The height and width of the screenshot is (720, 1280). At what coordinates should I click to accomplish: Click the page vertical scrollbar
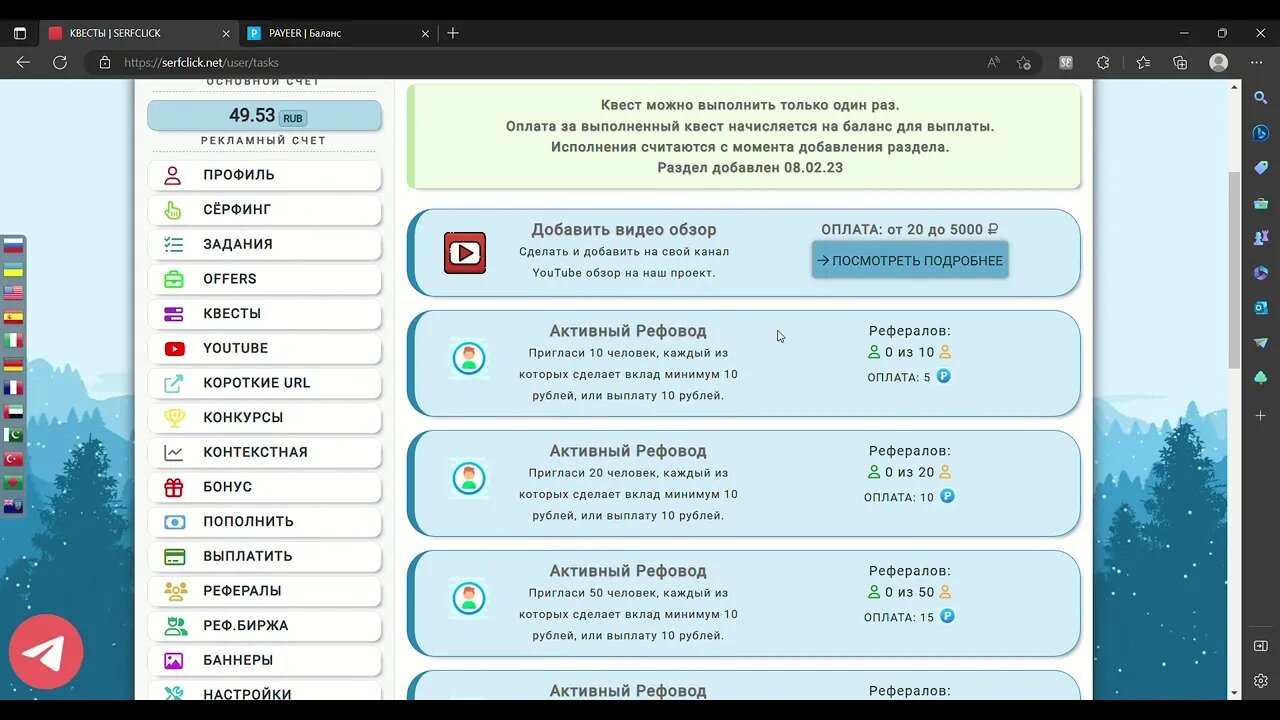coord(1234,270)
